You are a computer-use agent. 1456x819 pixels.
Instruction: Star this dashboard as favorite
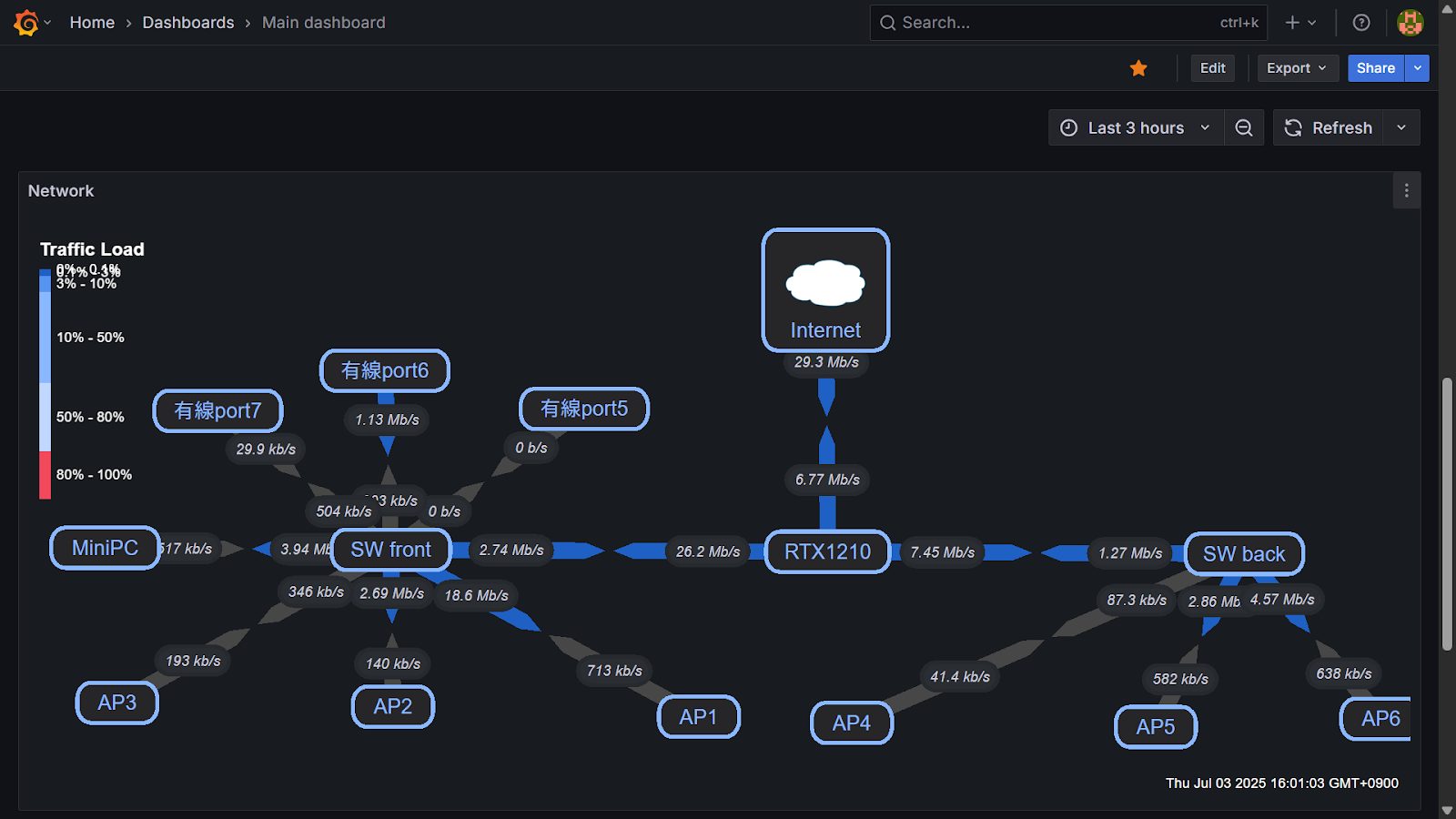pos(1138,68)
